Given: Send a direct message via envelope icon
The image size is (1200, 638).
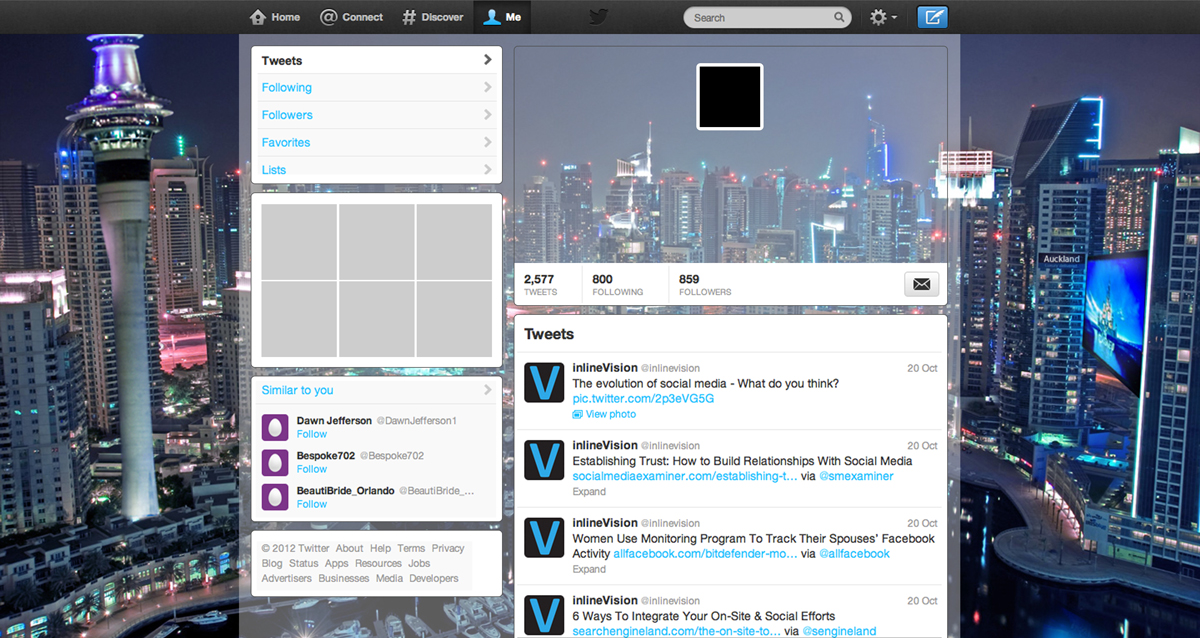Looking at the screenshot, I should click(x=920, y=284).
